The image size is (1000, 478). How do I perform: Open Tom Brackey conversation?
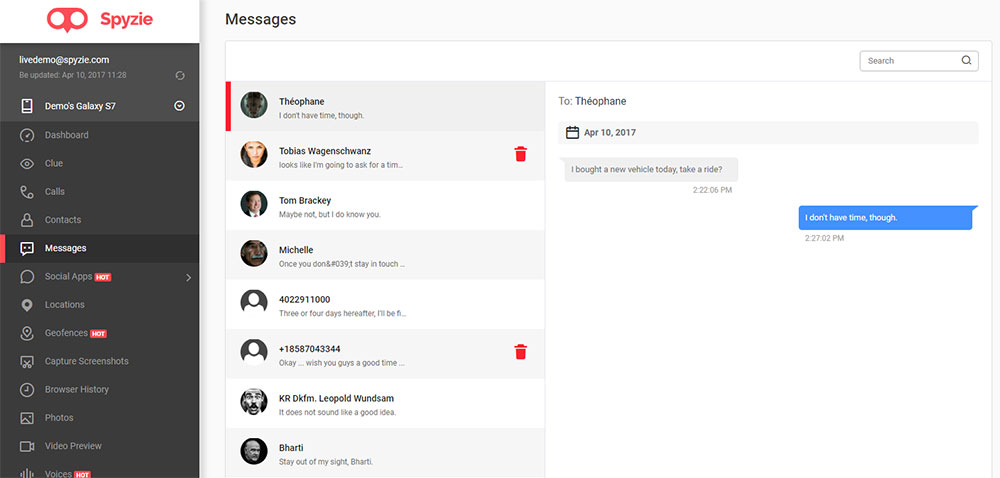pyautogui.click(x=385, y=206)
